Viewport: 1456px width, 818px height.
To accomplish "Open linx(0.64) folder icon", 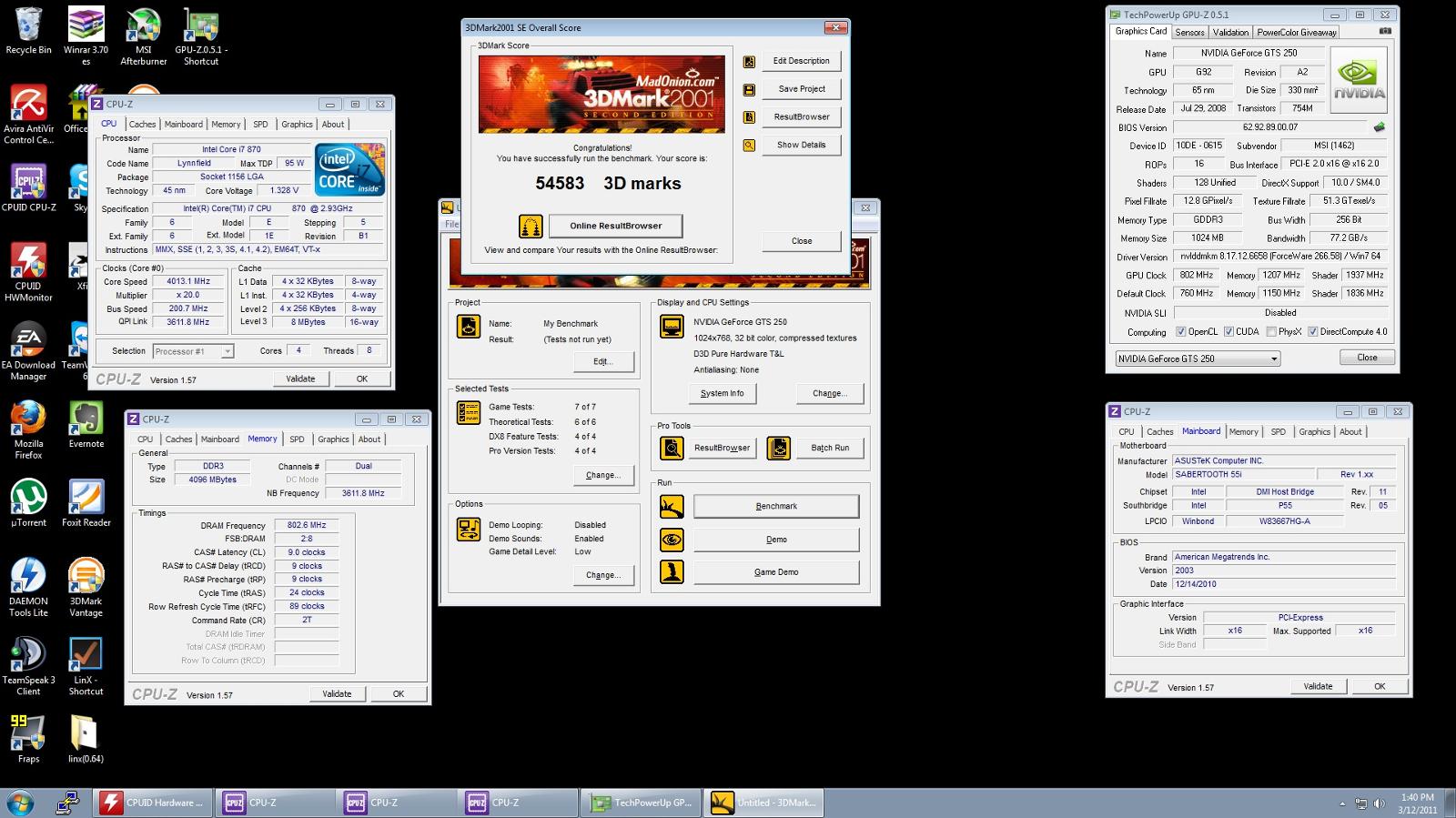I will (x=86, y=739).
